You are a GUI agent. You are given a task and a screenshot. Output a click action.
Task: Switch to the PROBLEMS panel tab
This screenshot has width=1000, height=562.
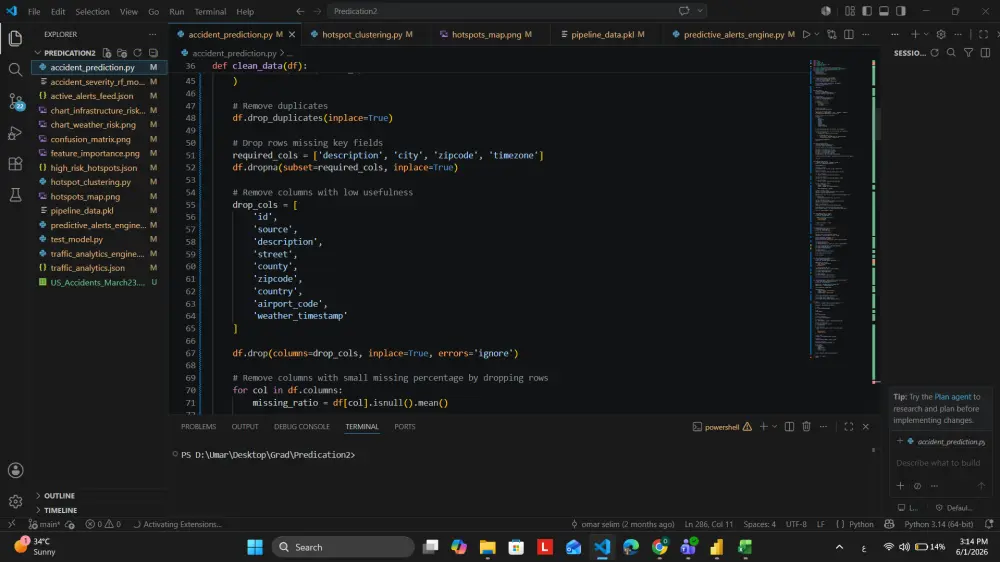(x=198, y=427)
